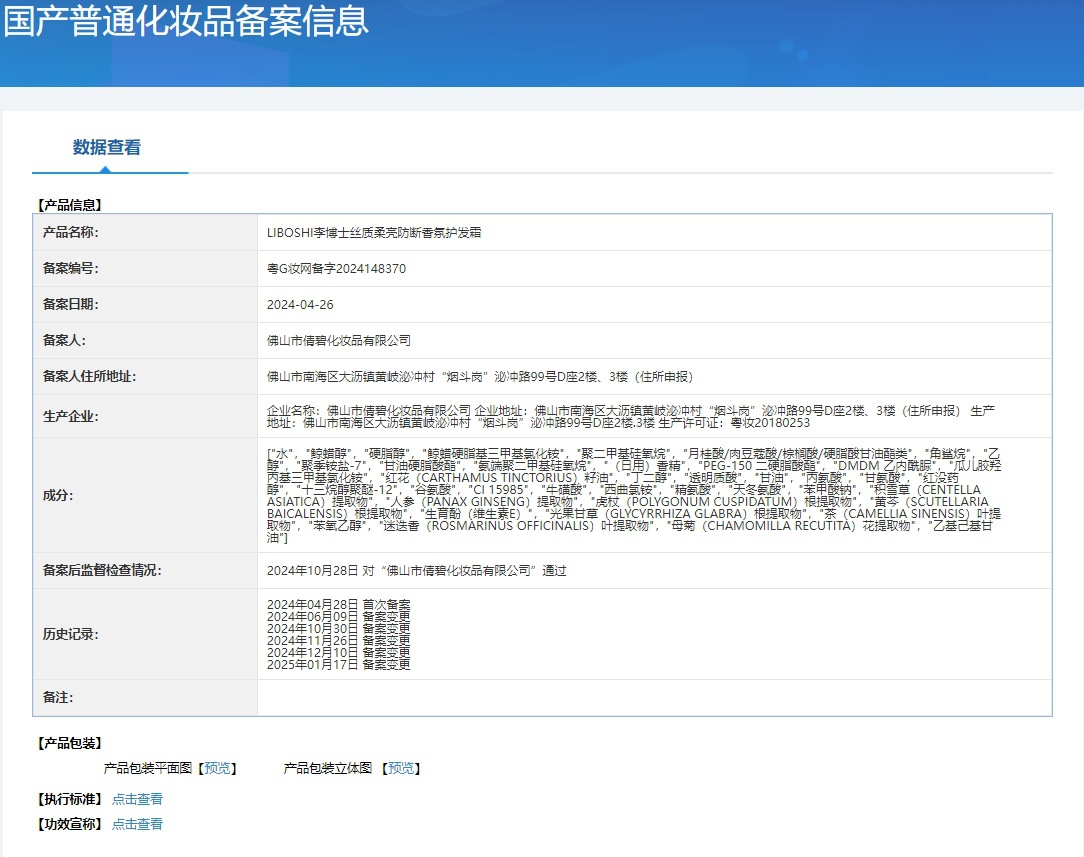Screen dimensions: 1084x857
Task: Click the 【产品信息】 section heading
Action: 70,205
